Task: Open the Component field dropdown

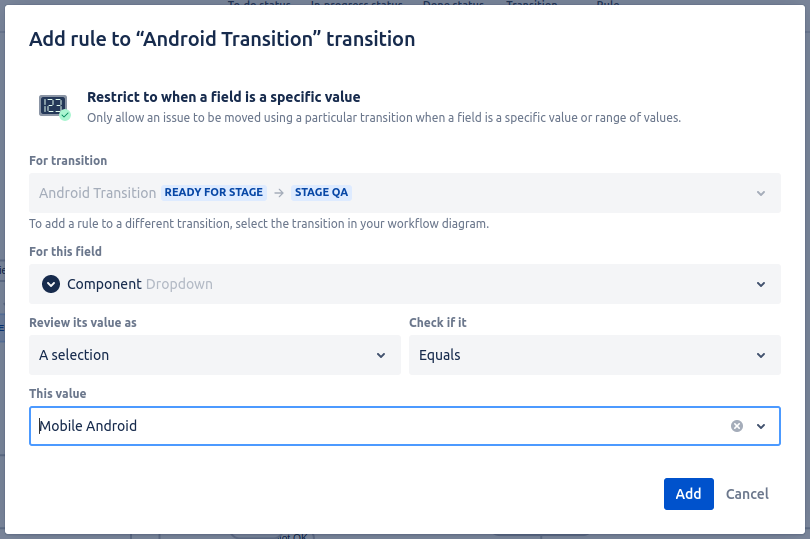Action: tap(404, 284)
